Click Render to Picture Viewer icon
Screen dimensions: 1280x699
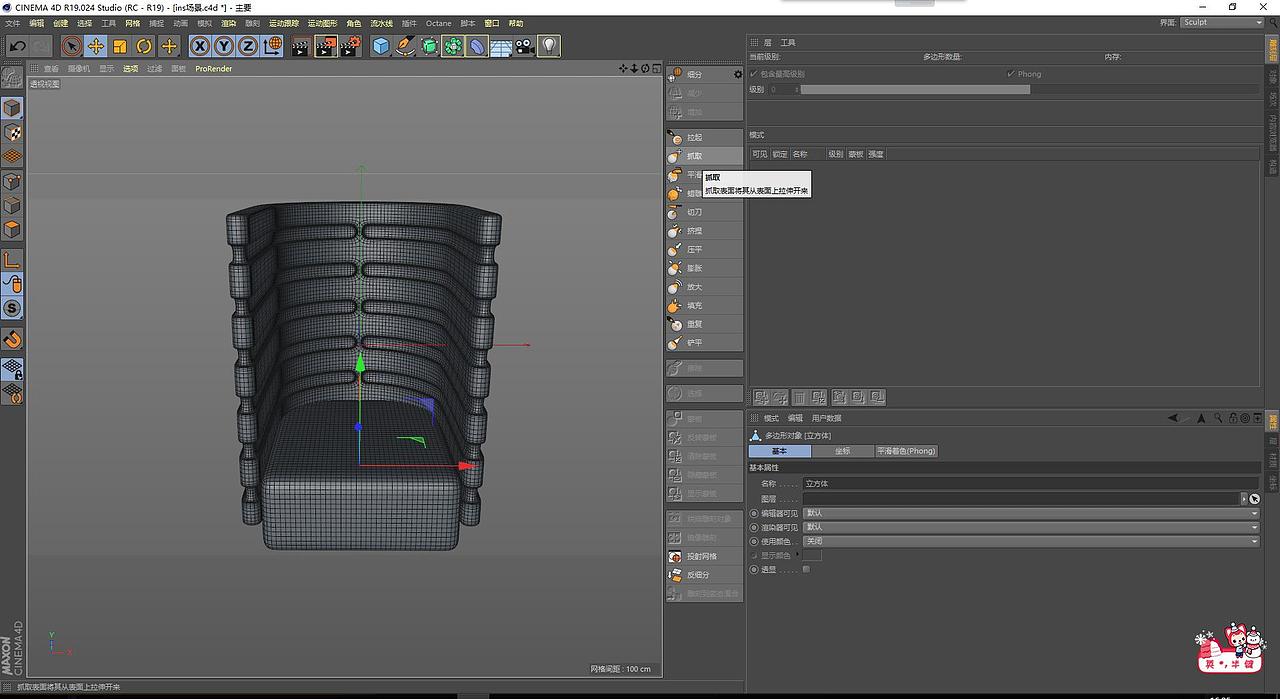325,46
